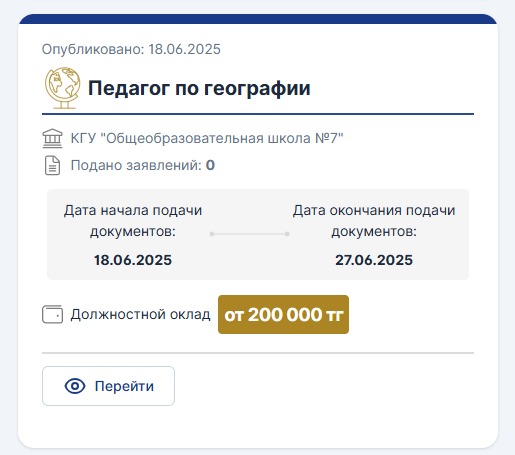Click the institution building icon

click(52, 139)
